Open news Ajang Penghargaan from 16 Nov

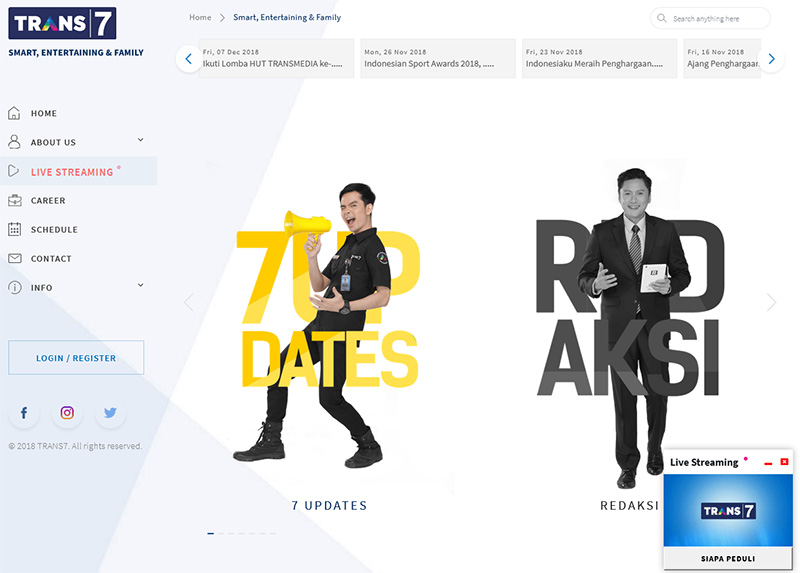[722, 58]
